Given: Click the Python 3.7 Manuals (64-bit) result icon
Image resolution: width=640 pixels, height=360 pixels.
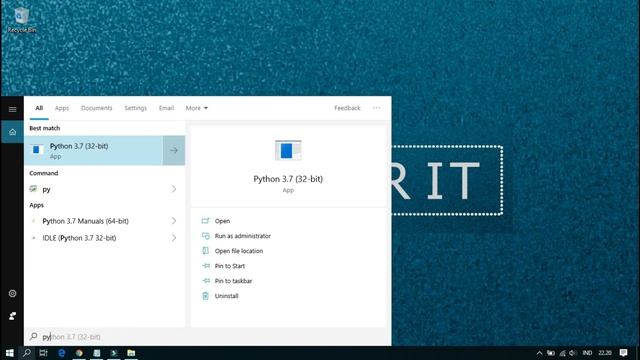Looking at the screenshot, I should (x=33, y=221).
